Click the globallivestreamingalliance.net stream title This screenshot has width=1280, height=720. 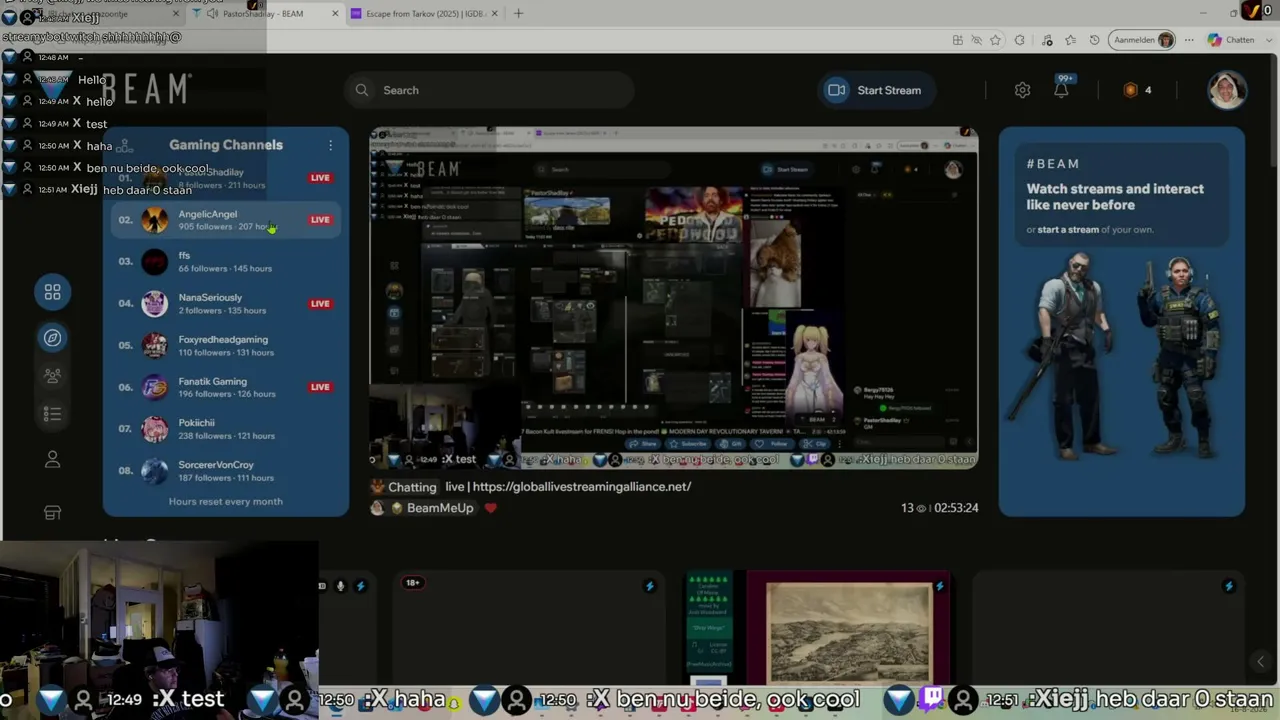(568, 487)
